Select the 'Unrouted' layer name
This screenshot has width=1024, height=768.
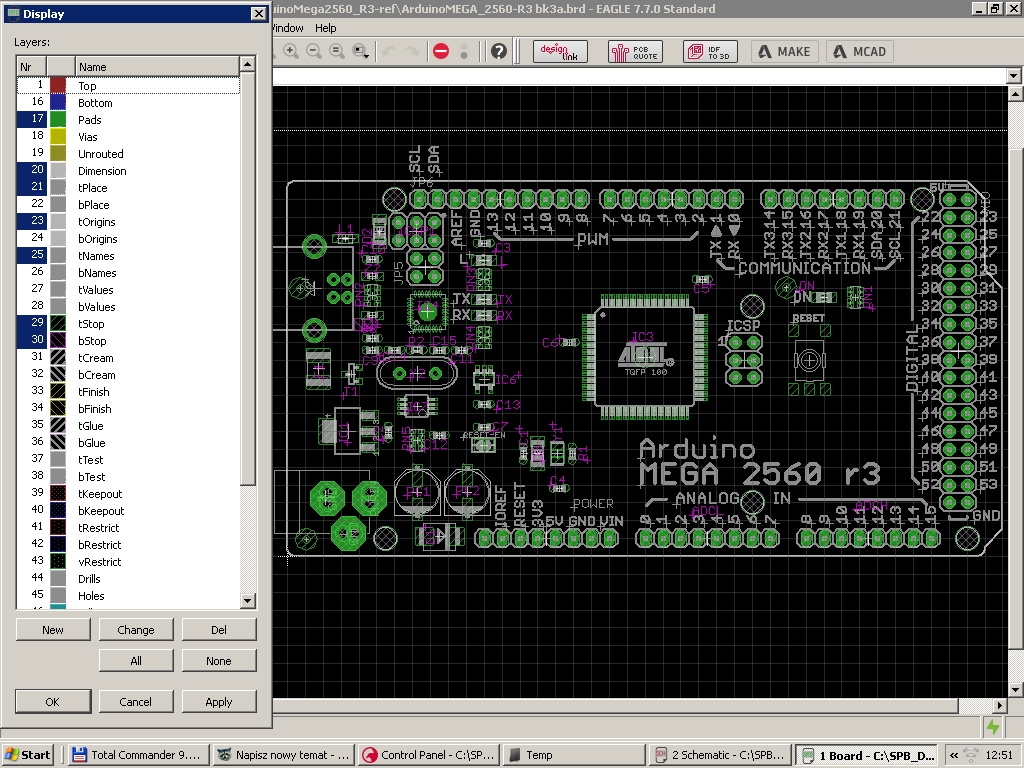[x=101, y=153]
